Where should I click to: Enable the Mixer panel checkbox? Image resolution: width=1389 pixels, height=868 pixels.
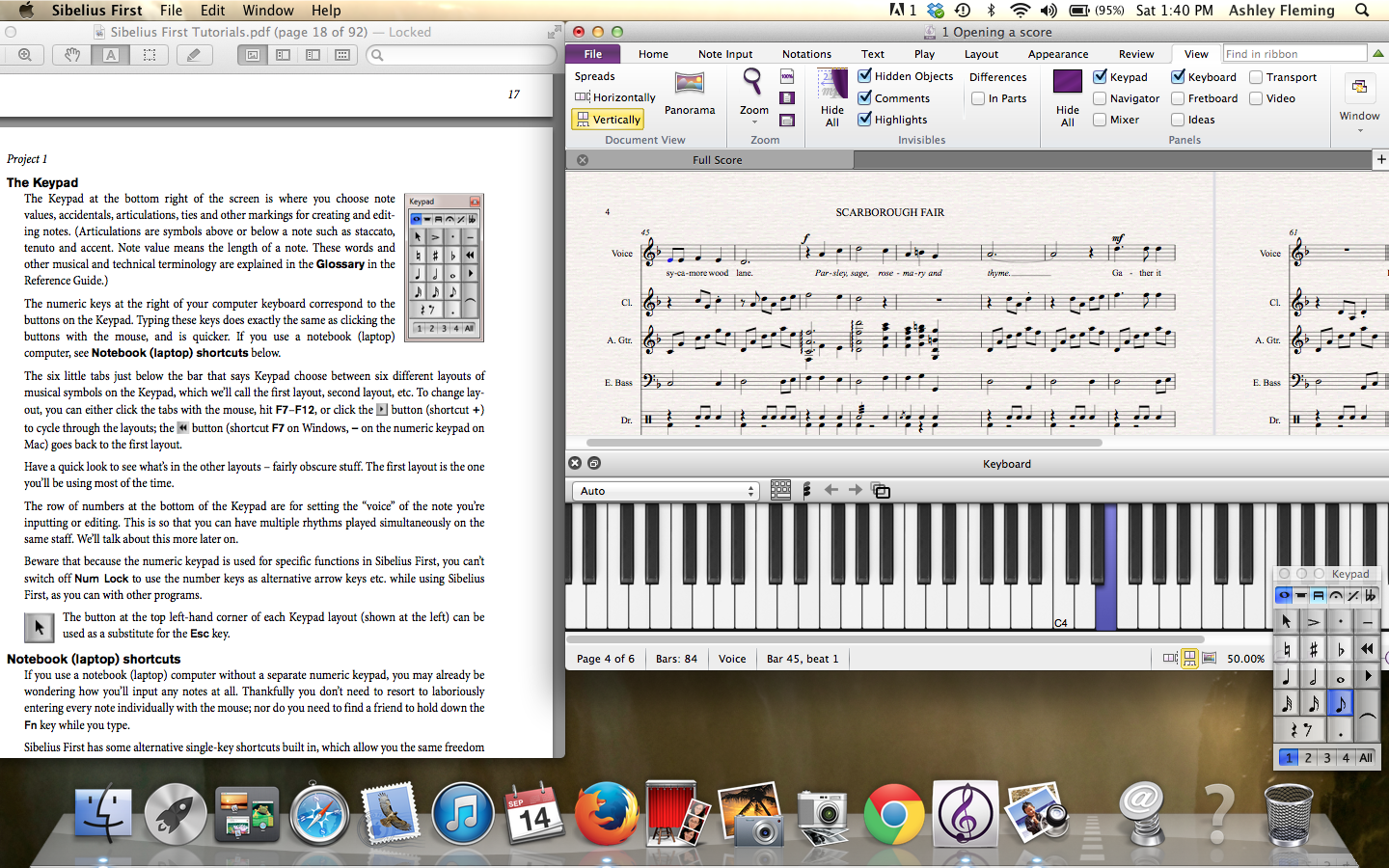(x=1100, y=120)
